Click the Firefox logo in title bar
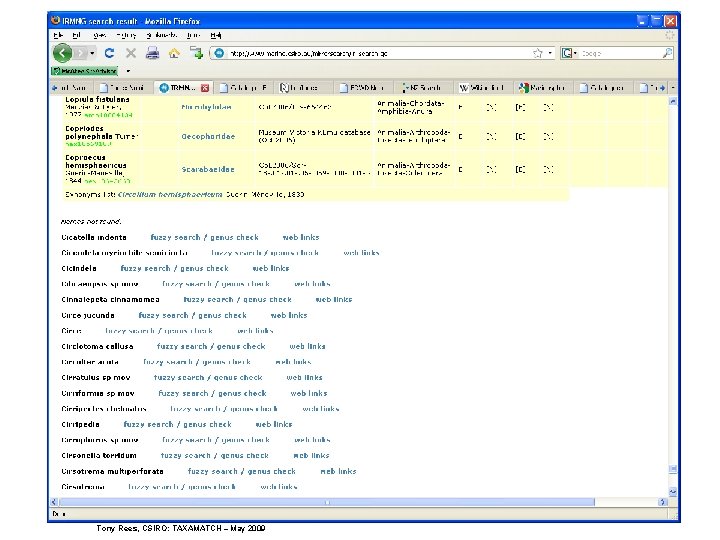 56,21
